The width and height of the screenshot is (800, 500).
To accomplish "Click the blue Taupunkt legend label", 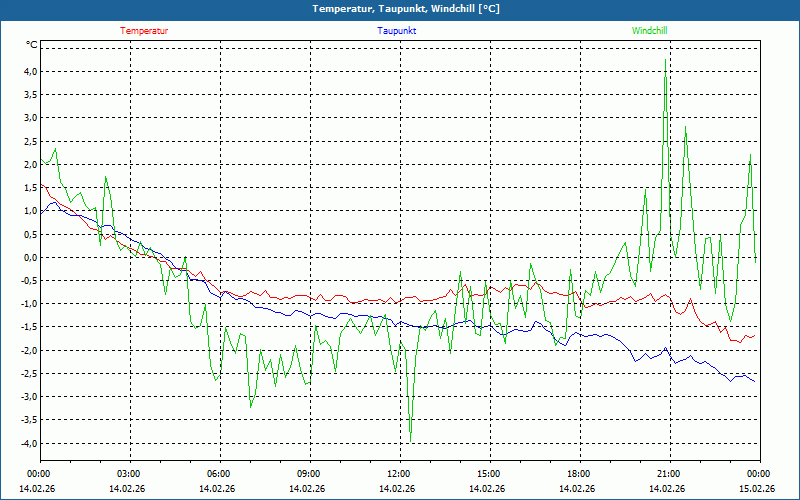I will click(x=397, y=31).
